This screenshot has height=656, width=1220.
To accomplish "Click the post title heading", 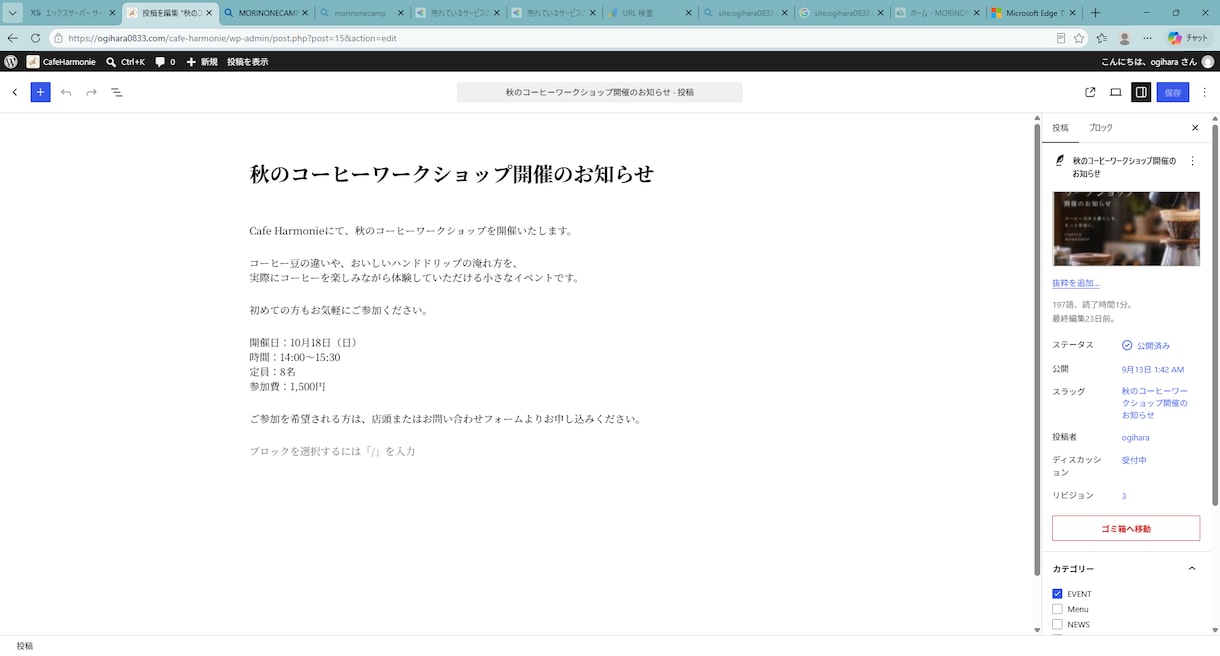I will point(451,174).
